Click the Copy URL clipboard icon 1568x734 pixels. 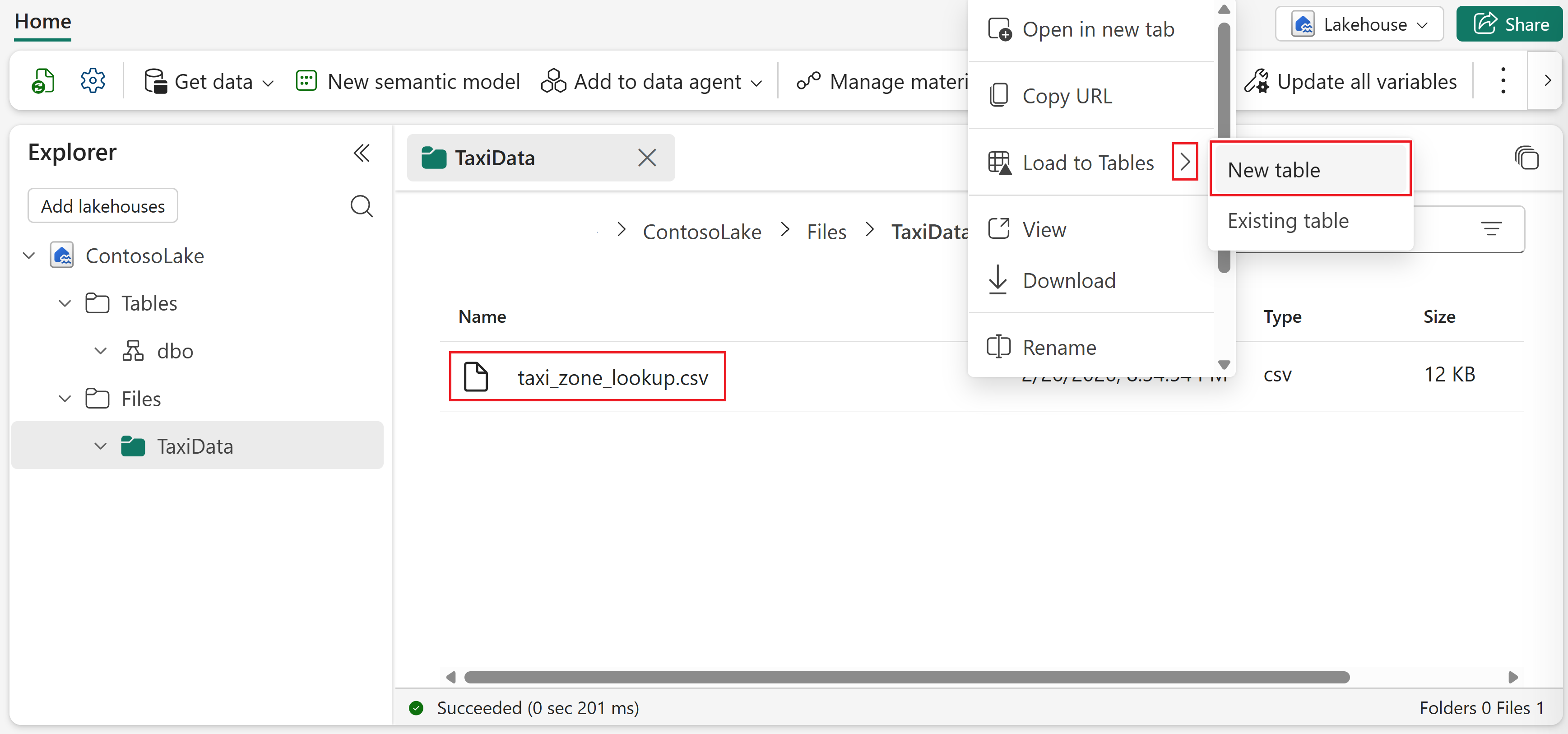click(999, 96)
